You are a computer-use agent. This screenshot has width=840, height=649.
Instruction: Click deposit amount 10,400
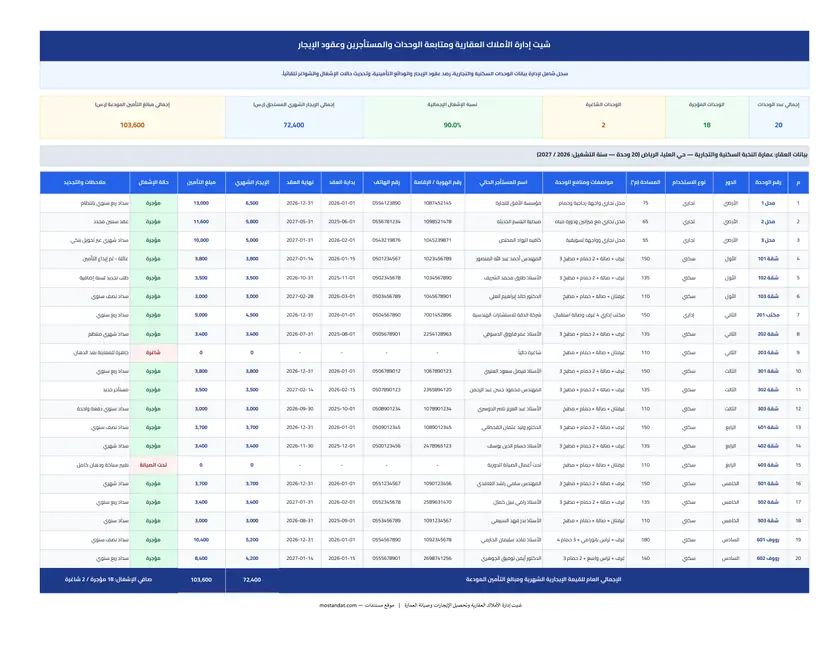(201, 540)
